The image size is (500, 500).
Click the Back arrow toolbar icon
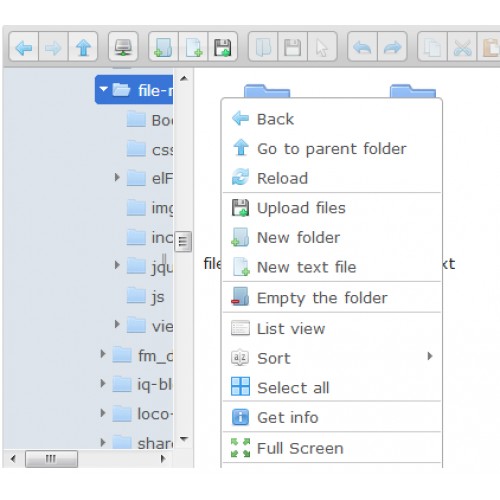[24, 47]
